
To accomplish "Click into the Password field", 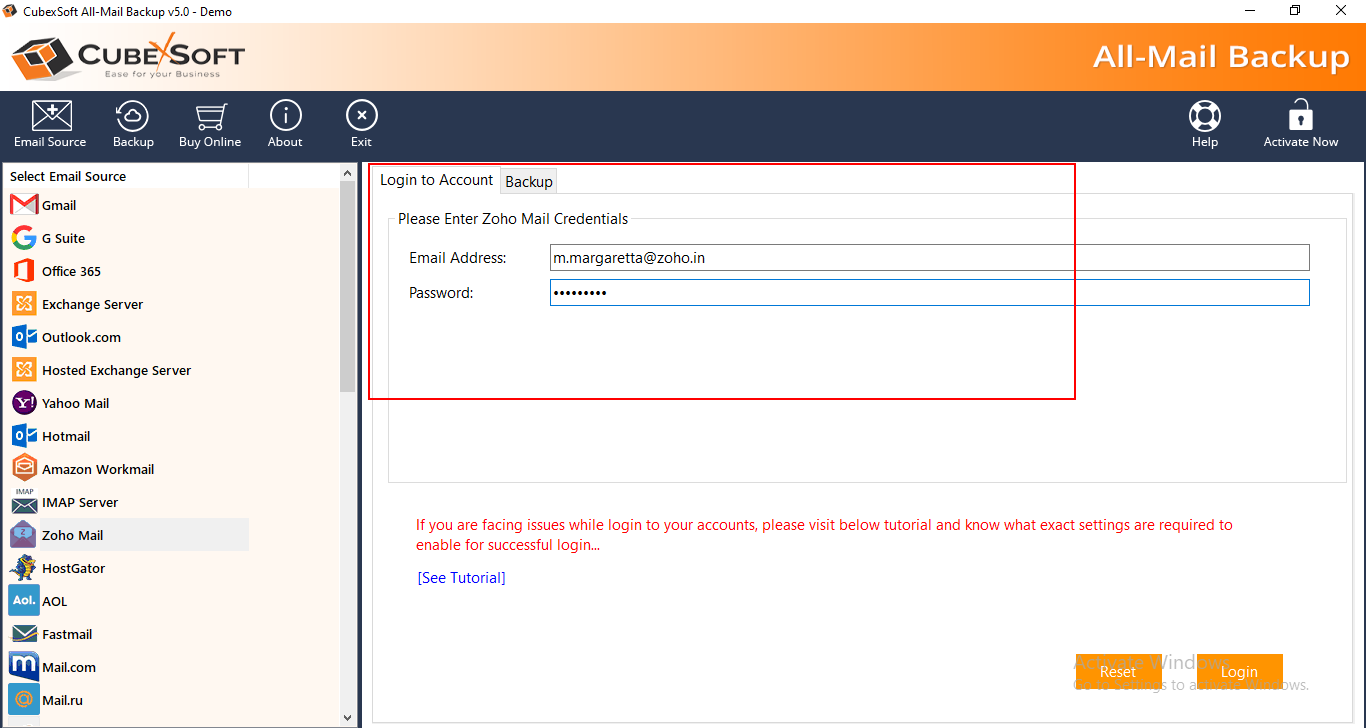I will pyautogui.click(x=928, y=292).
